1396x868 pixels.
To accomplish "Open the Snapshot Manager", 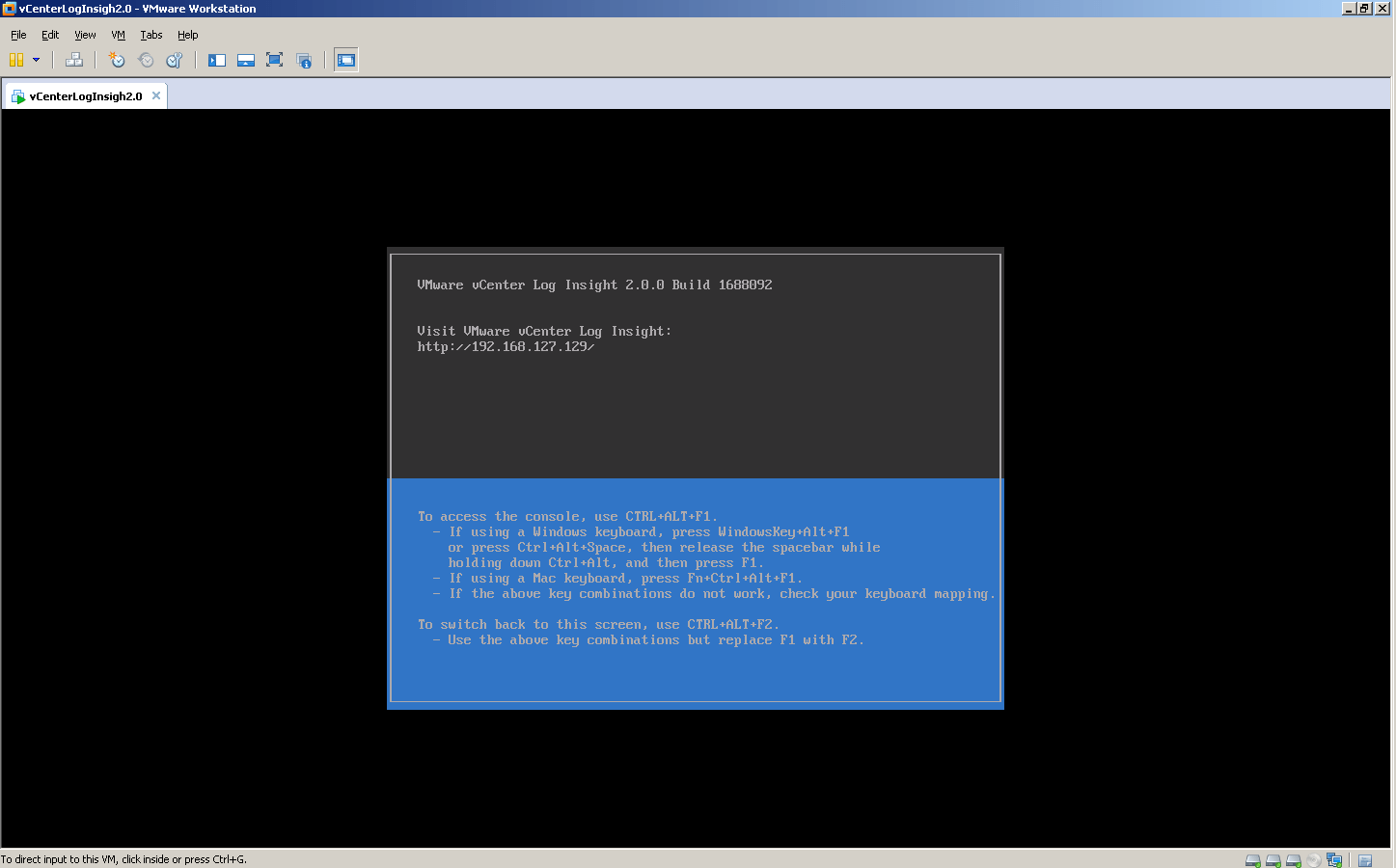I will [174, 60].
